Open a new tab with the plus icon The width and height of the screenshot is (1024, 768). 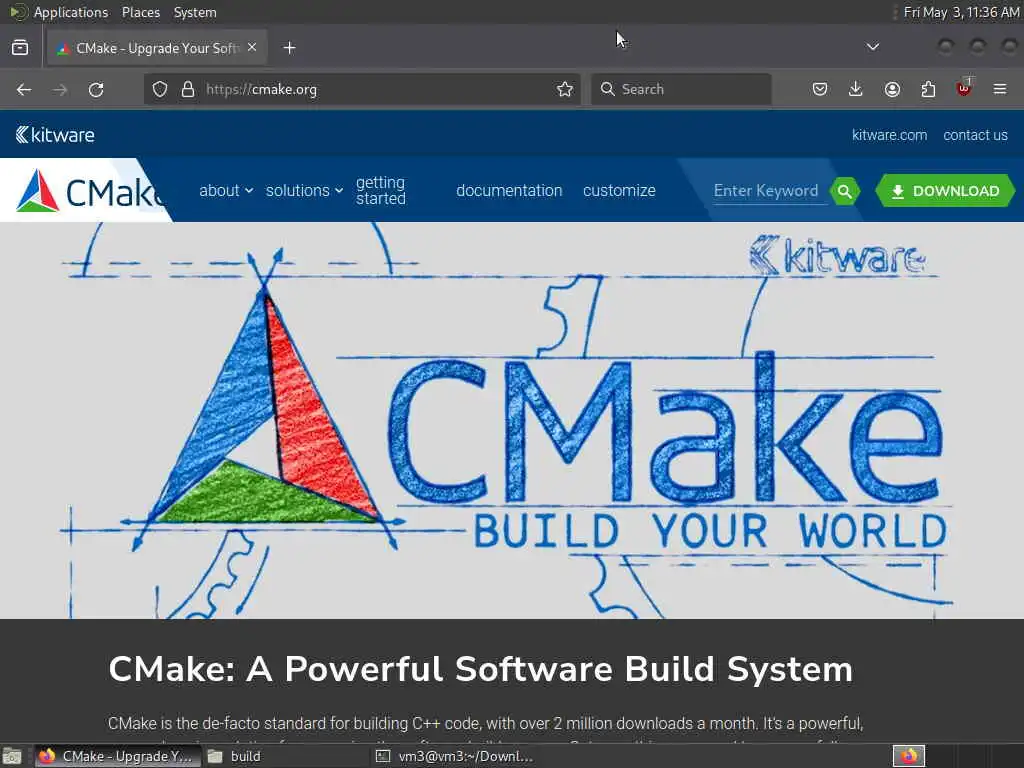[x=289, y=48]
